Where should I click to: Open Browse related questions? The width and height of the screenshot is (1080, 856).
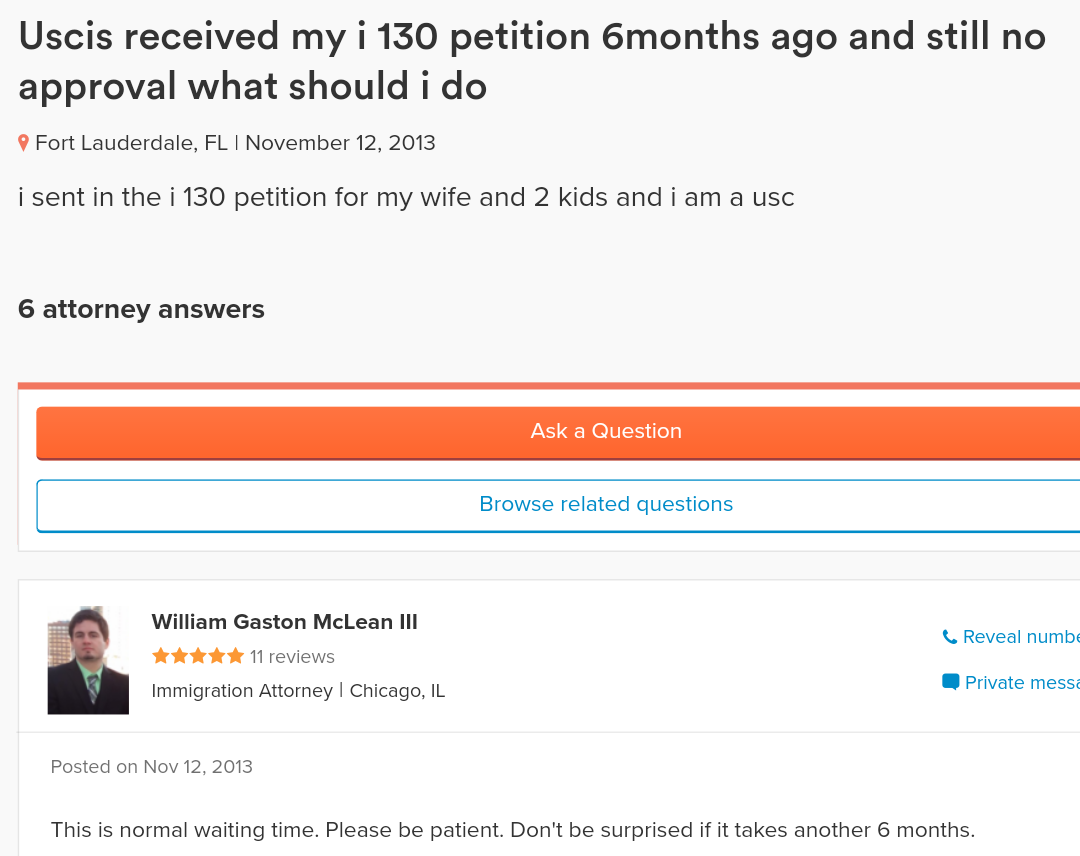click(558, 505)
